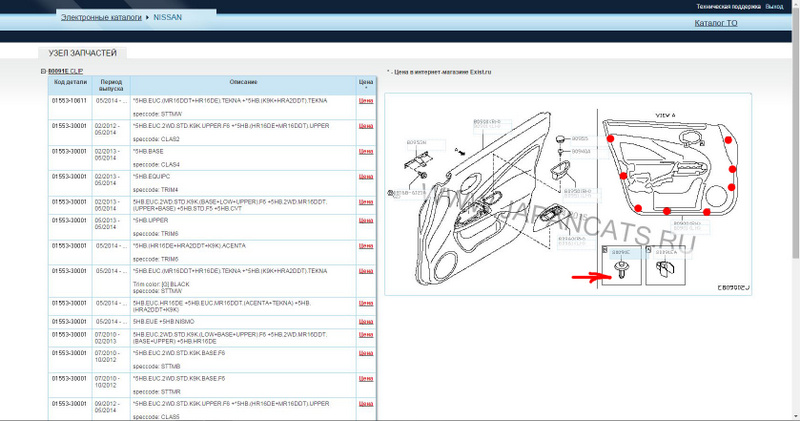The height and width of the screenshot is (421, 800).
Task: Click Цена link in the 5HB.NISMO row
Action: click(366, 322)
